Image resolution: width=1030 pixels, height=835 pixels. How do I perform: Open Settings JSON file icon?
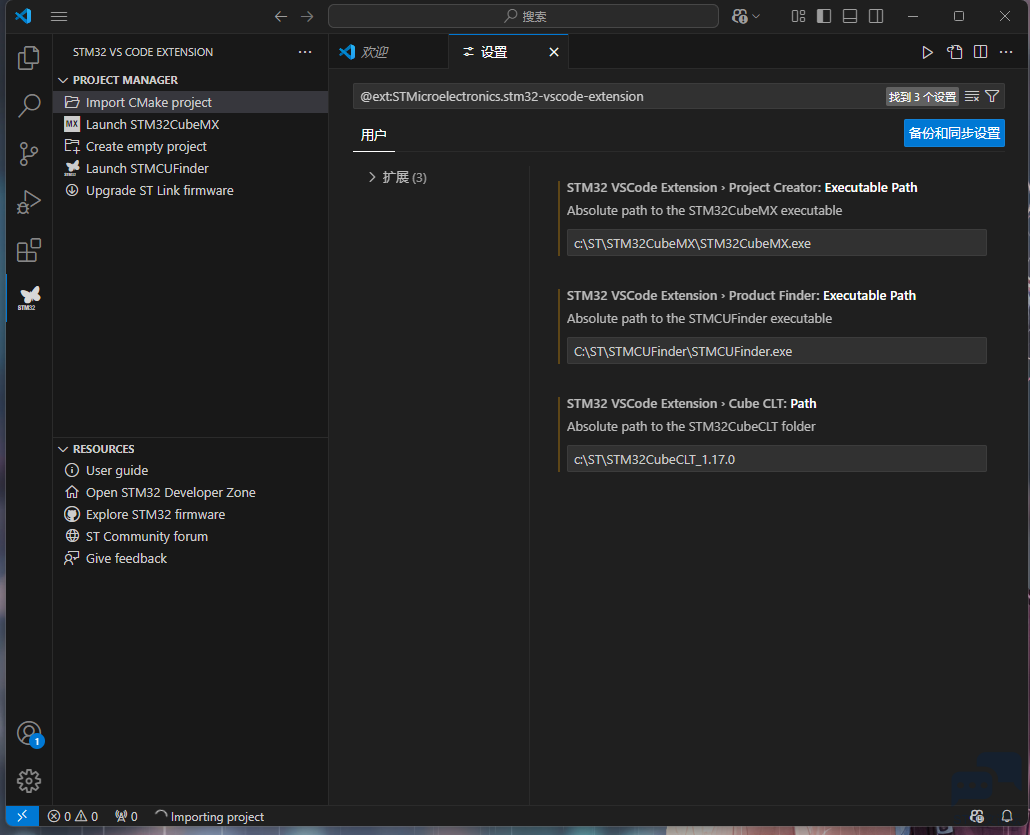954,52
